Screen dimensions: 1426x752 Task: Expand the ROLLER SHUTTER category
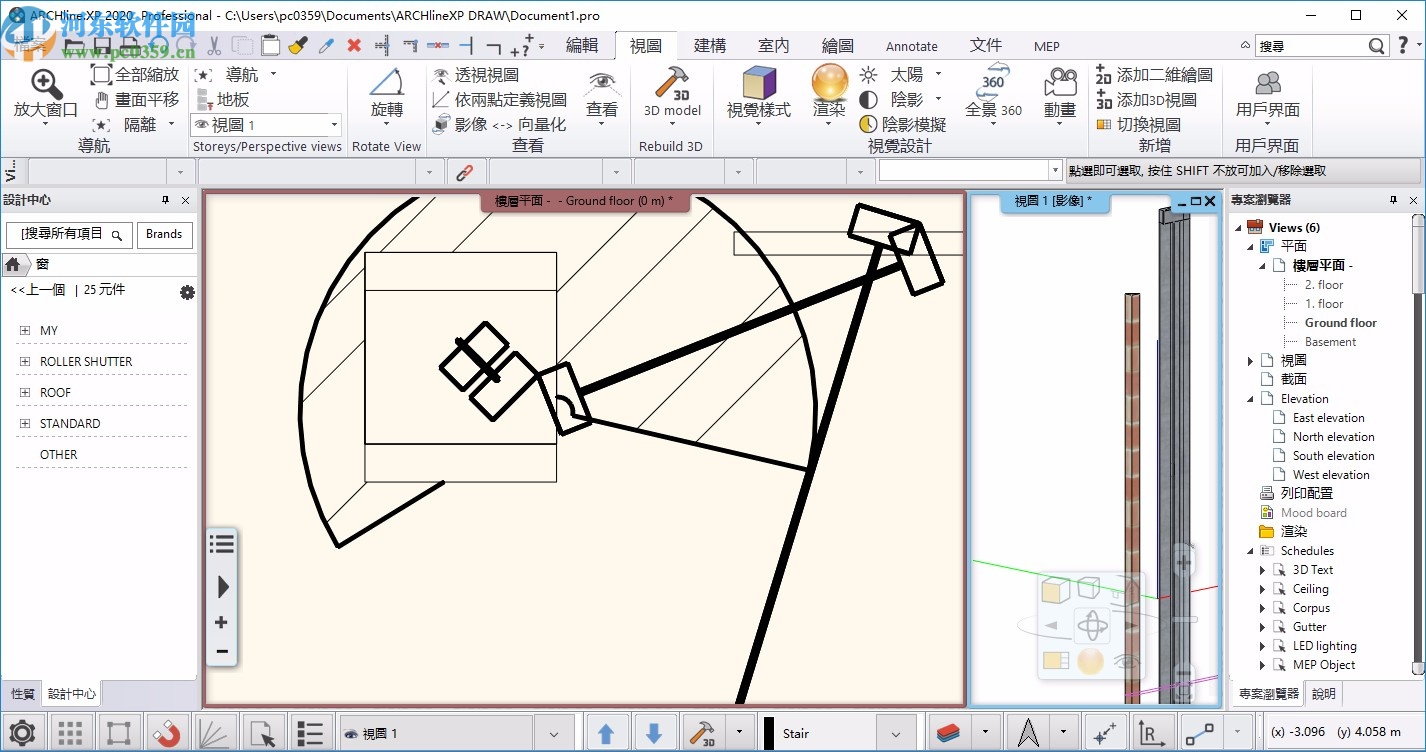click(x=25, y=362)
